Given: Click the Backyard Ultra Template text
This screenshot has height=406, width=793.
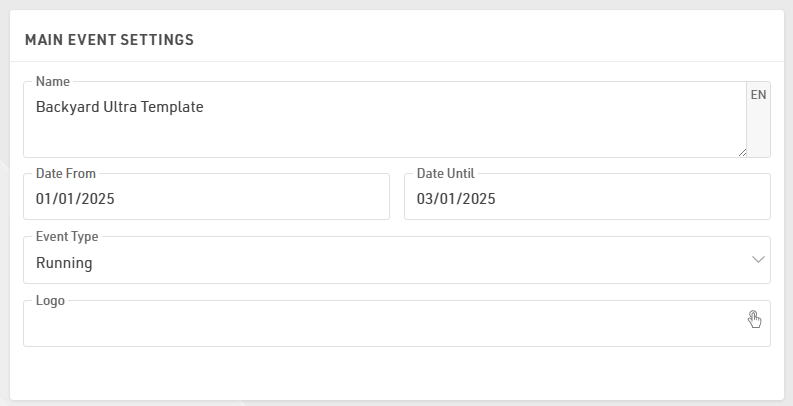Looking at the screenshot, I should point(120,106).
